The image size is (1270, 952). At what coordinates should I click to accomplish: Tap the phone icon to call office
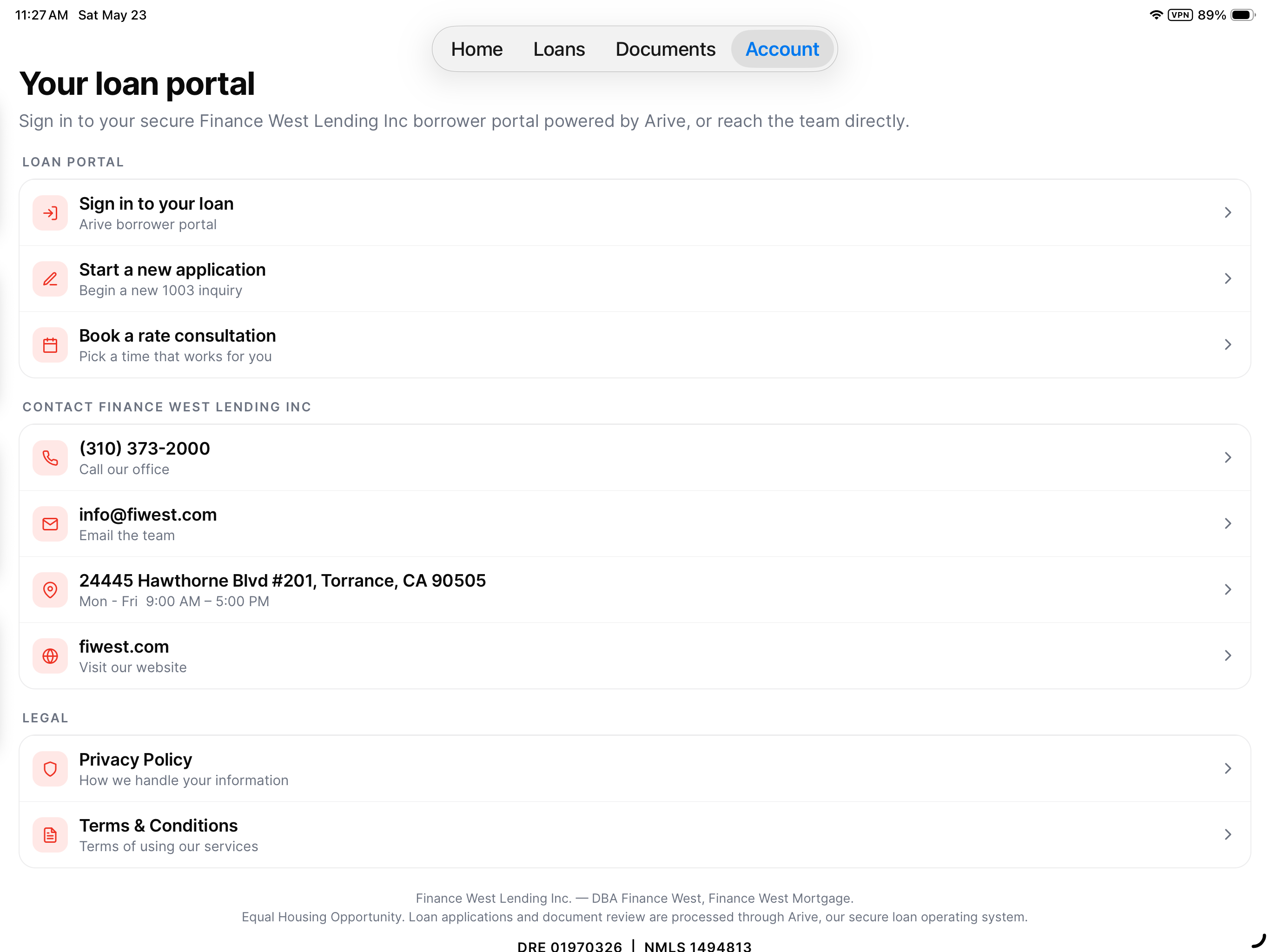pyautogui.click(x=50, y=458)
